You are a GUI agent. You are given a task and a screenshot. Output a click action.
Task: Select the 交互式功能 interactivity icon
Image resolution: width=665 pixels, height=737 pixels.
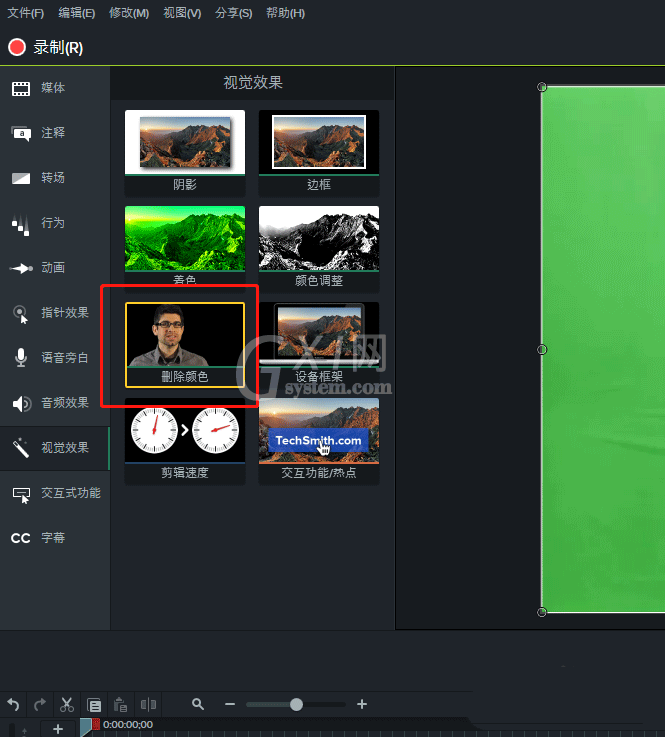(x=21, y=494)
